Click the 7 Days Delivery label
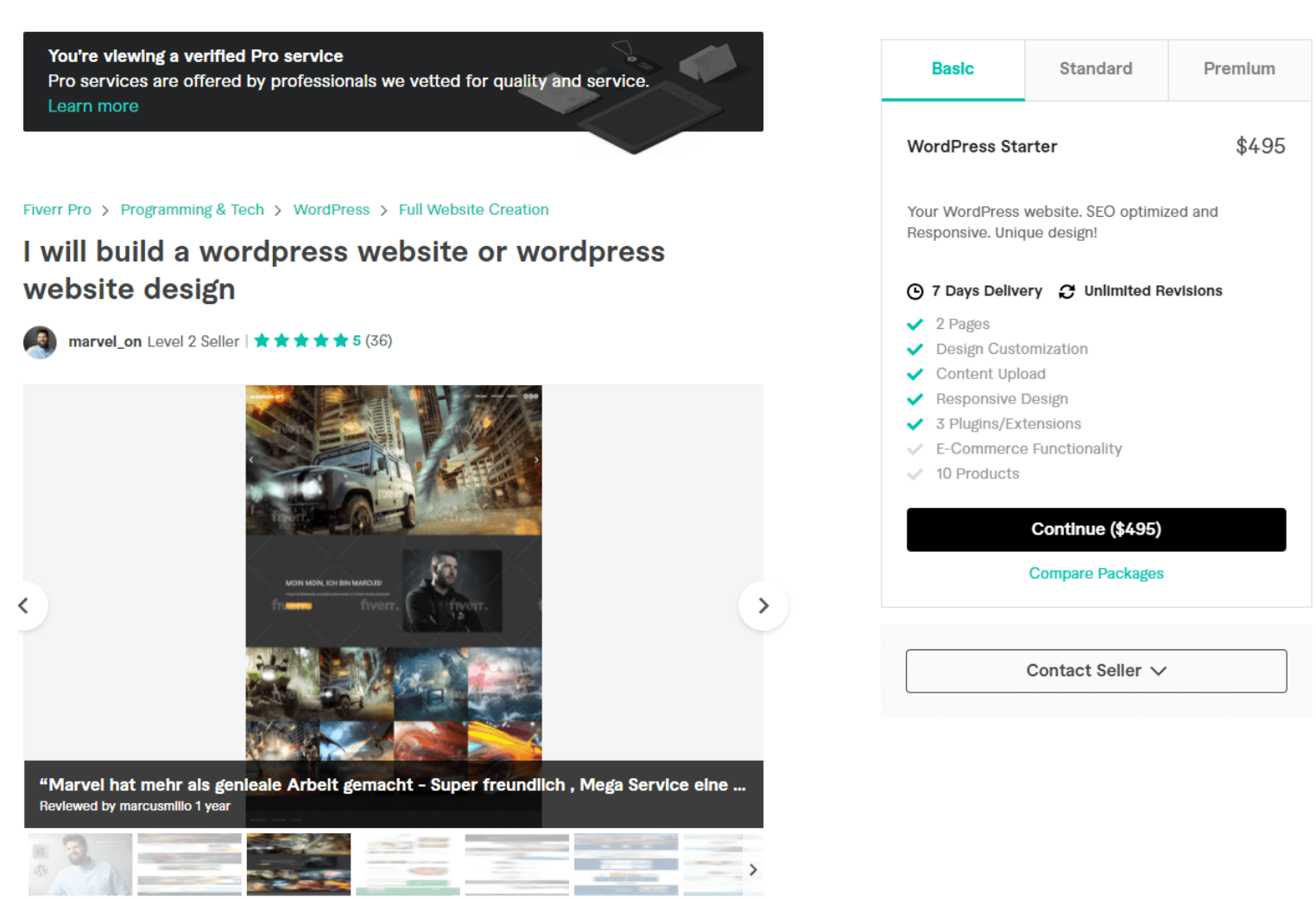This screenshot has width=1316, height=899. (987, 291)
